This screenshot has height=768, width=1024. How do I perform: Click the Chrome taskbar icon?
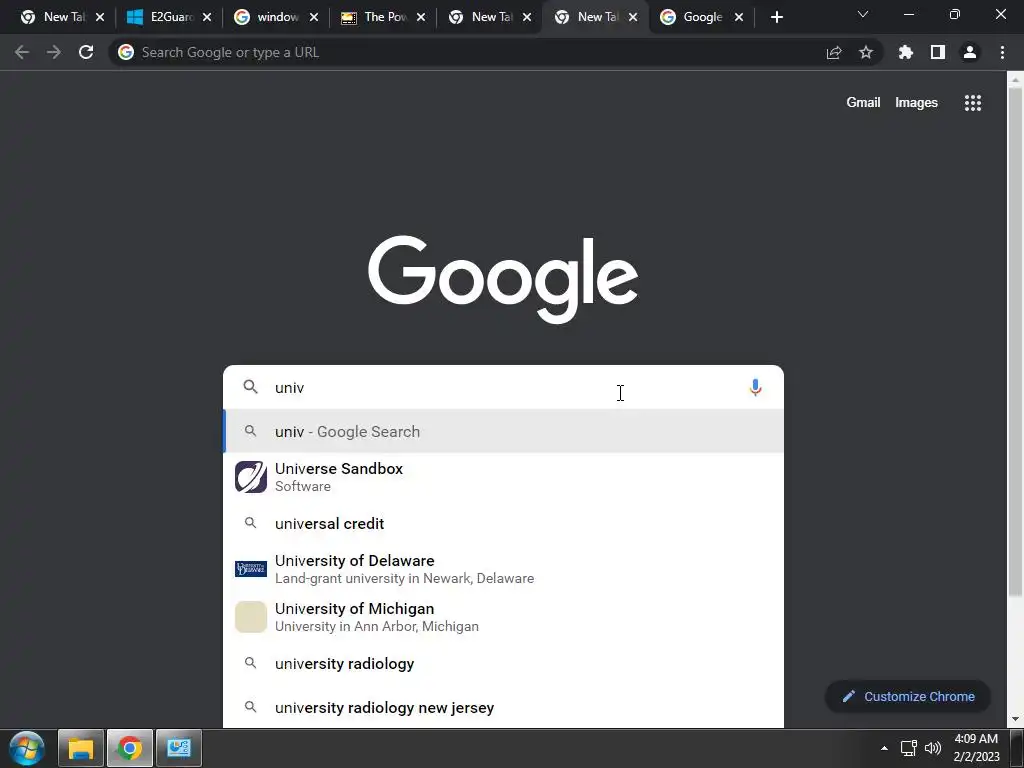(x=129, y=748)
